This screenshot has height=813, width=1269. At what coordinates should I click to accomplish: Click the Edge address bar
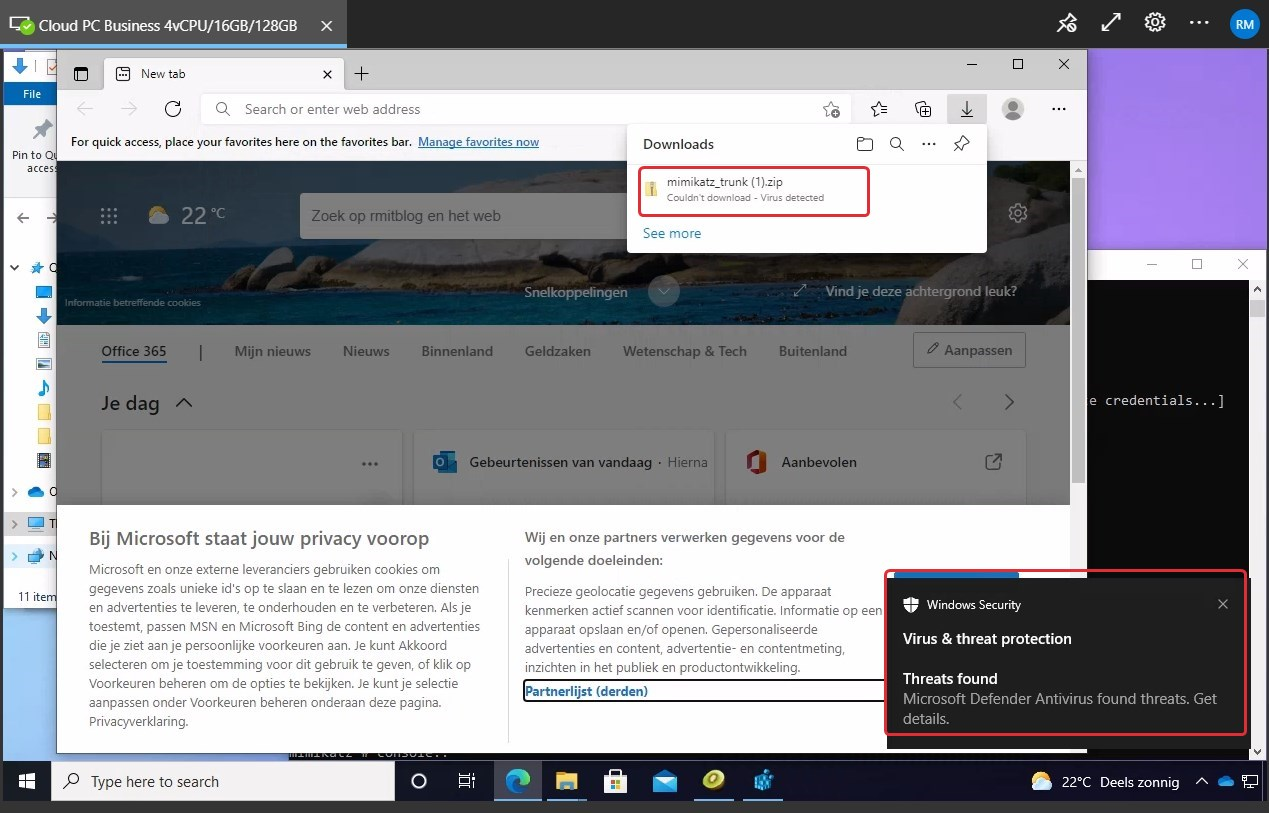point(526,109)
